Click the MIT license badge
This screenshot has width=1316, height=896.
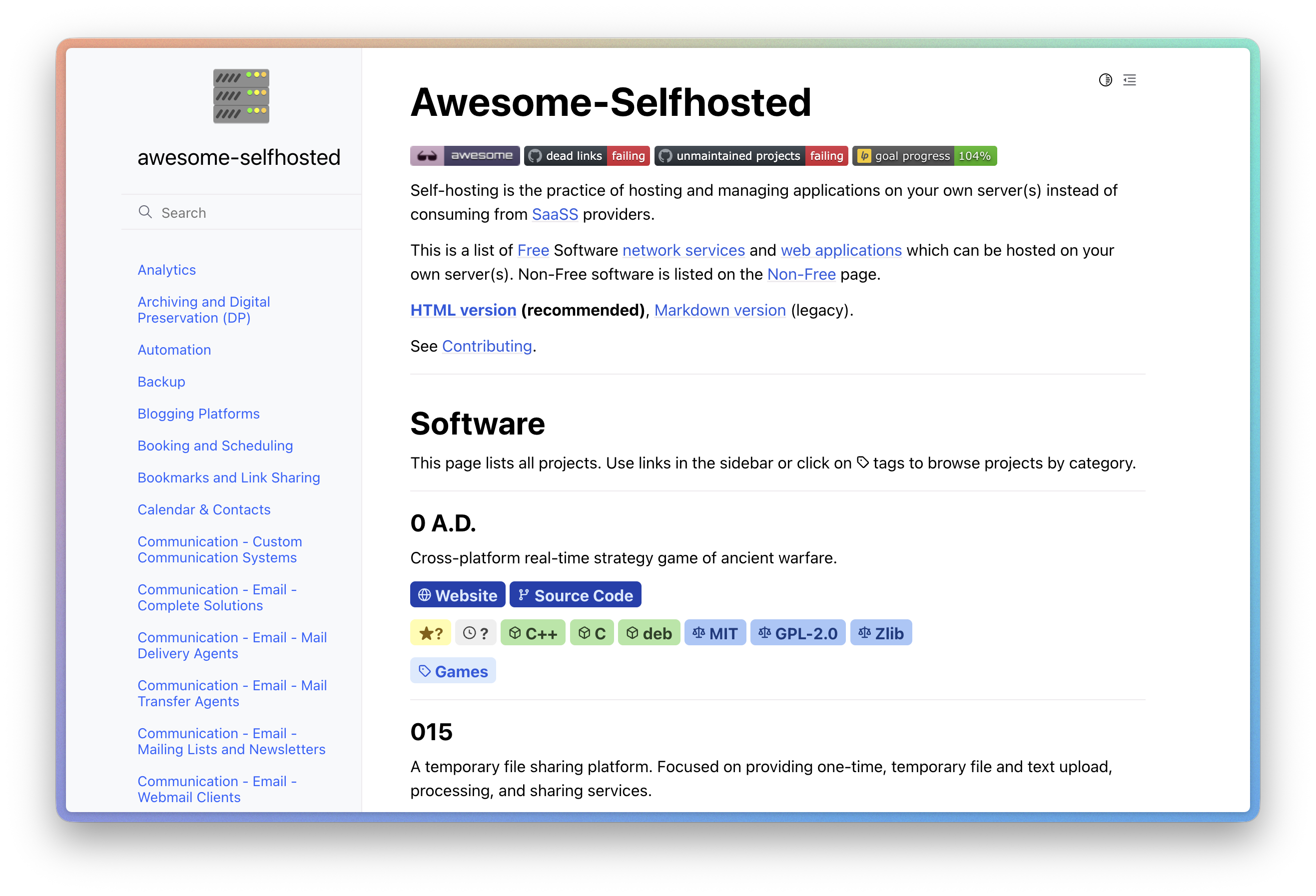[714, 633]
